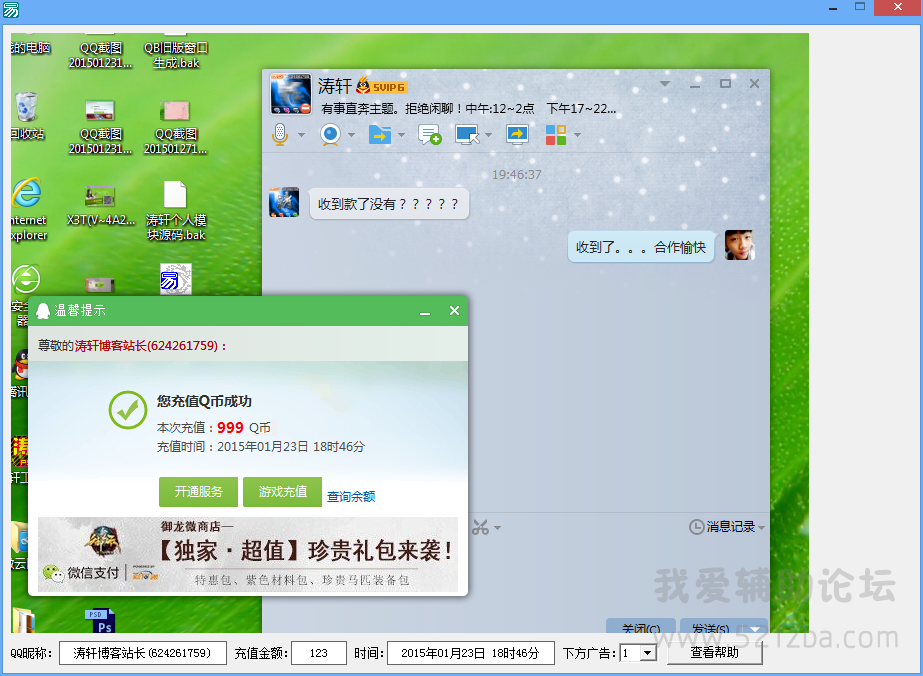Image resolution: width=923 pixels, height=676 pixels.
Task: Expand the screenshot options arrow
Action: (x=497, y=528)
